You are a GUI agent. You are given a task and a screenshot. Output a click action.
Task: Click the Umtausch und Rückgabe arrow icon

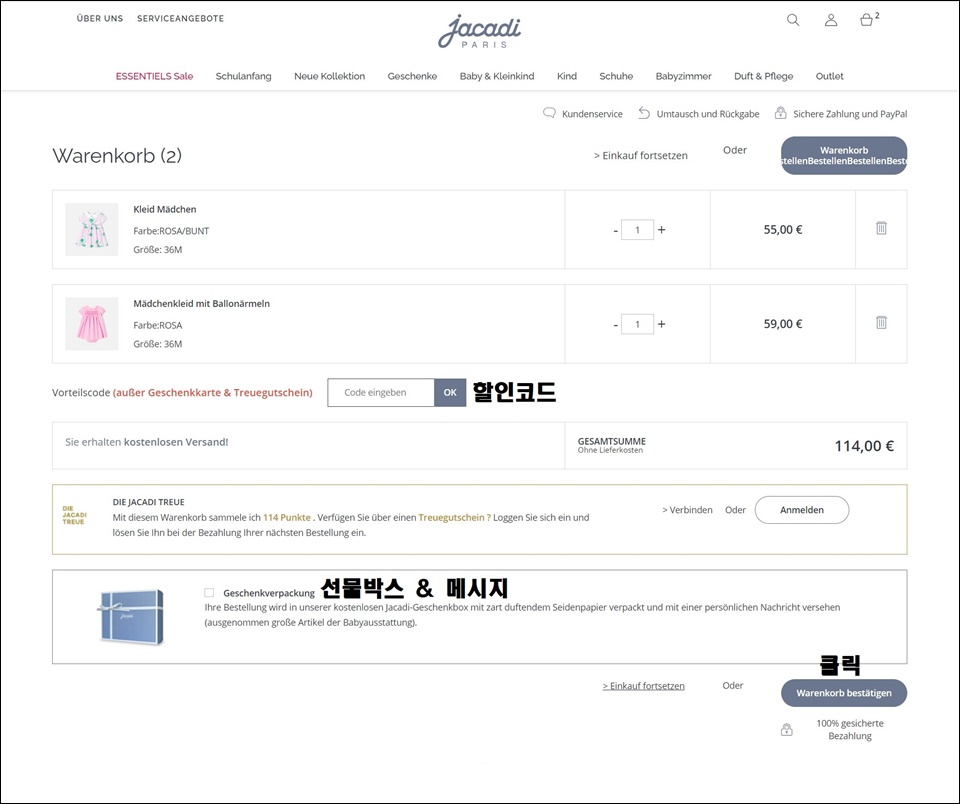644,113
